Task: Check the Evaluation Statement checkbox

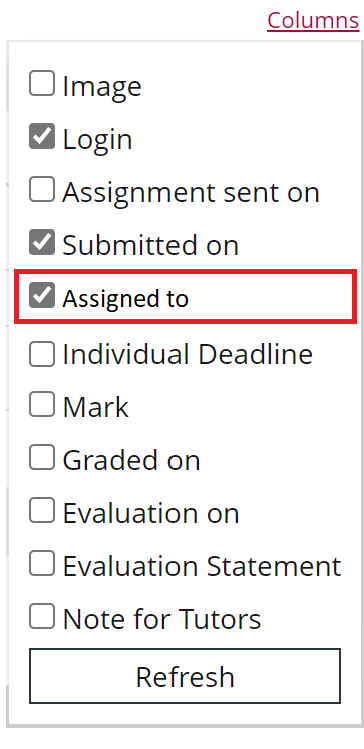Action: pos(42,563)
